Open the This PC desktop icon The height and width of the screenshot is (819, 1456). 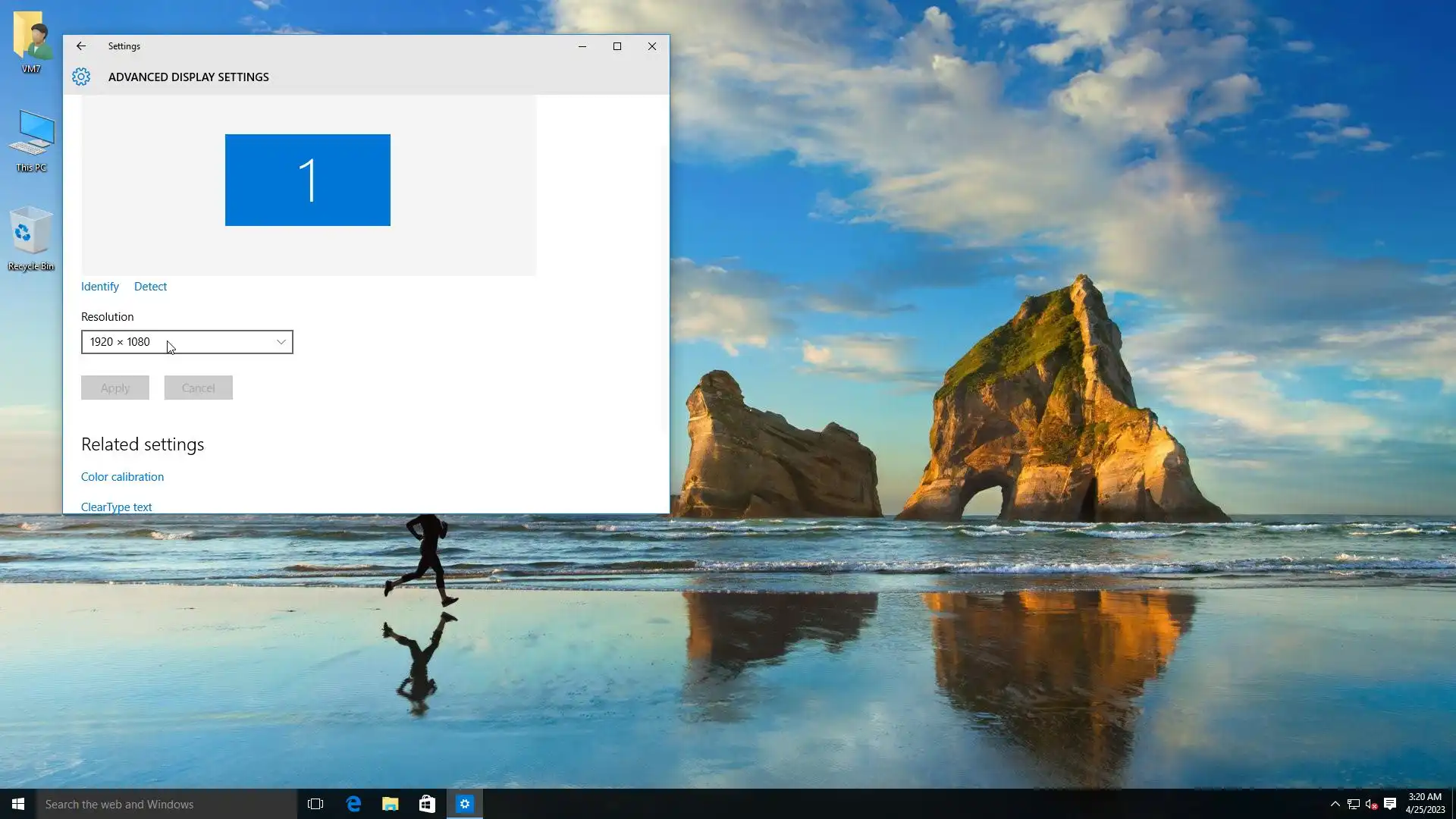click(31, 135)
